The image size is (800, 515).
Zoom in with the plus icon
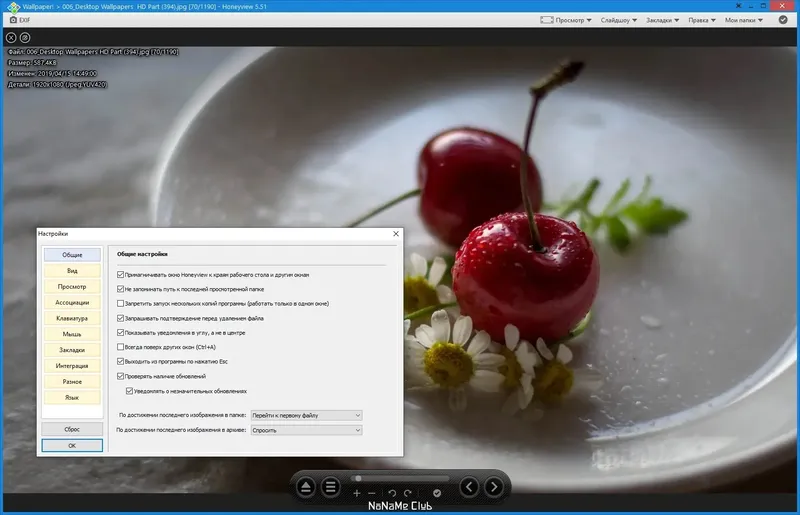coord(357,493)
